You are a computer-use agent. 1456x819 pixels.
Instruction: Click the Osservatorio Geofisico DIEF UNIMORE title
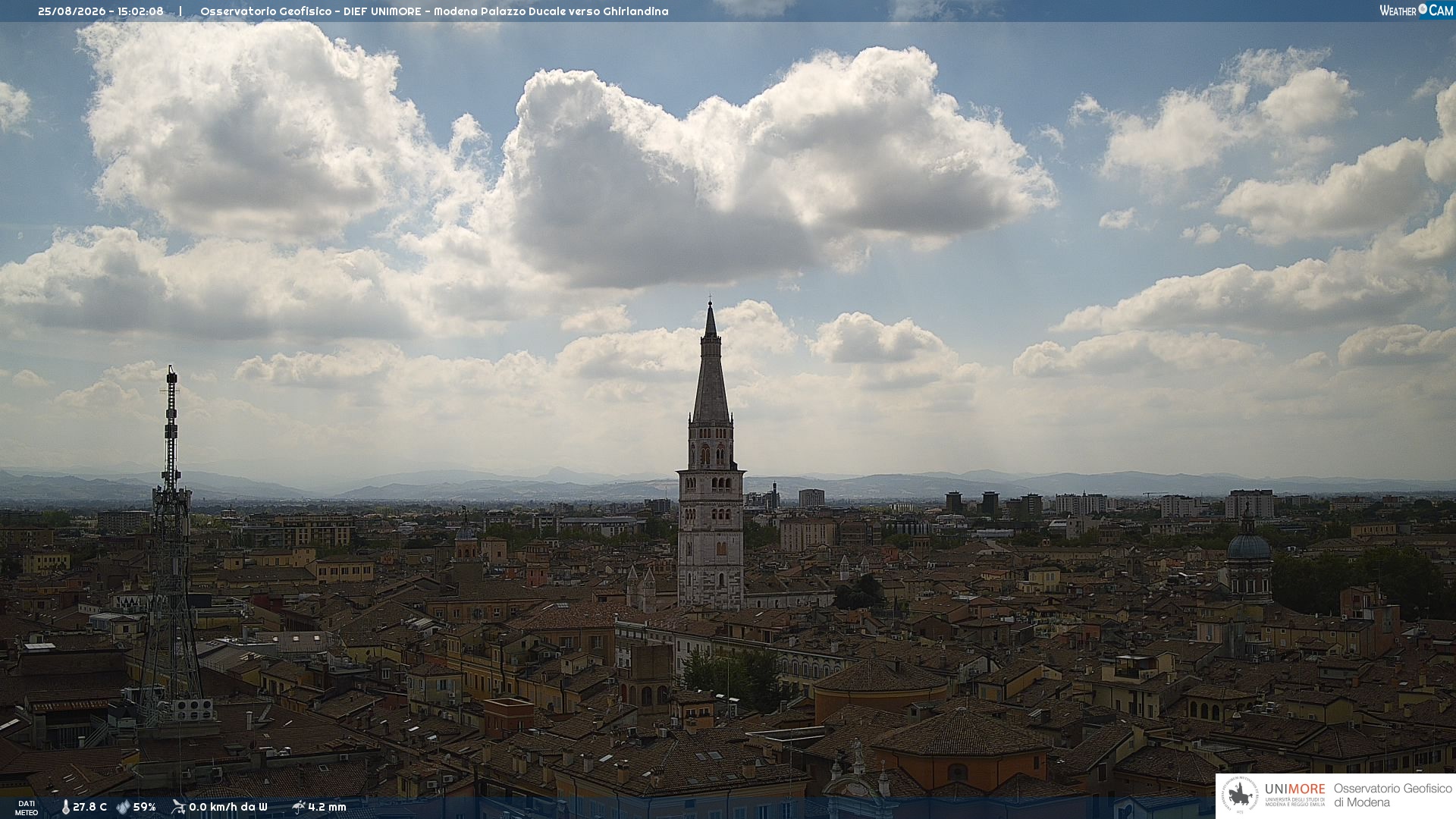(310, 11)
